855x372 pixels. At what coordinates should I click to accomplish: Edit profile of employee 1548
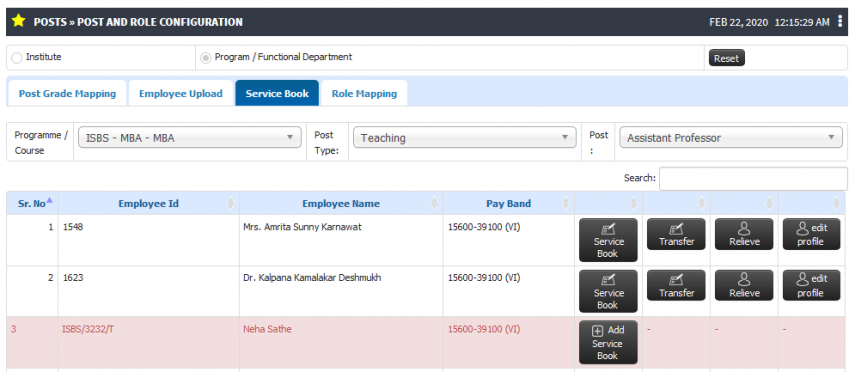point(811,234)
